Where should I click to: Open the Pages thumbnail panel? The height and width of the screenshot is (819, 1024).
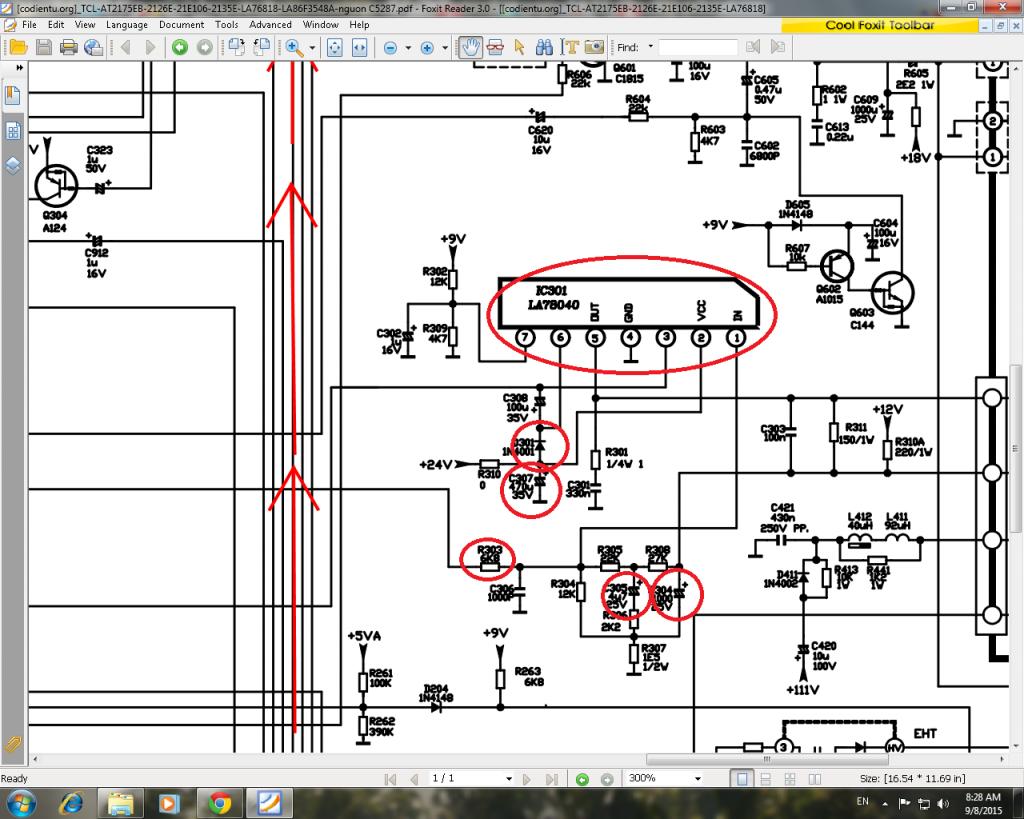point(14,131)
